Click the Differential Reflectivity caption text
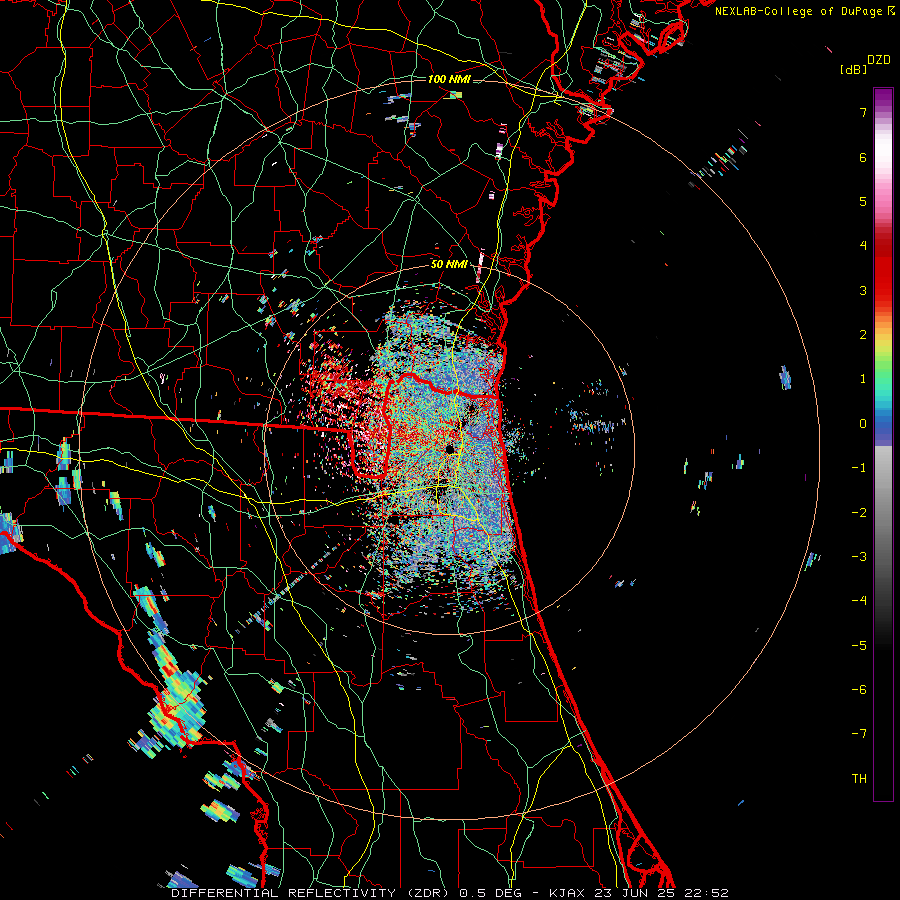This screenshot has height=900, width=900. click(449, 893)
